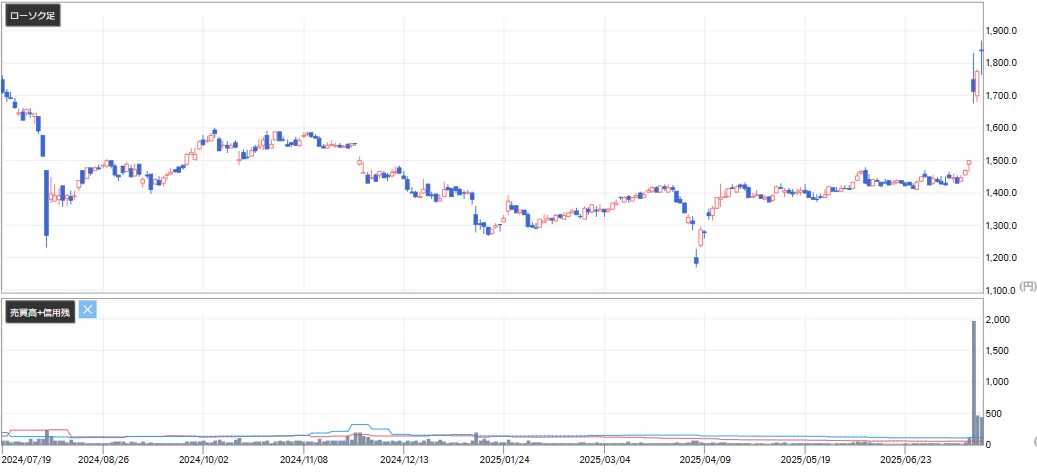Click the 売買高+信用残 panel label

click(x=40, y=312)
